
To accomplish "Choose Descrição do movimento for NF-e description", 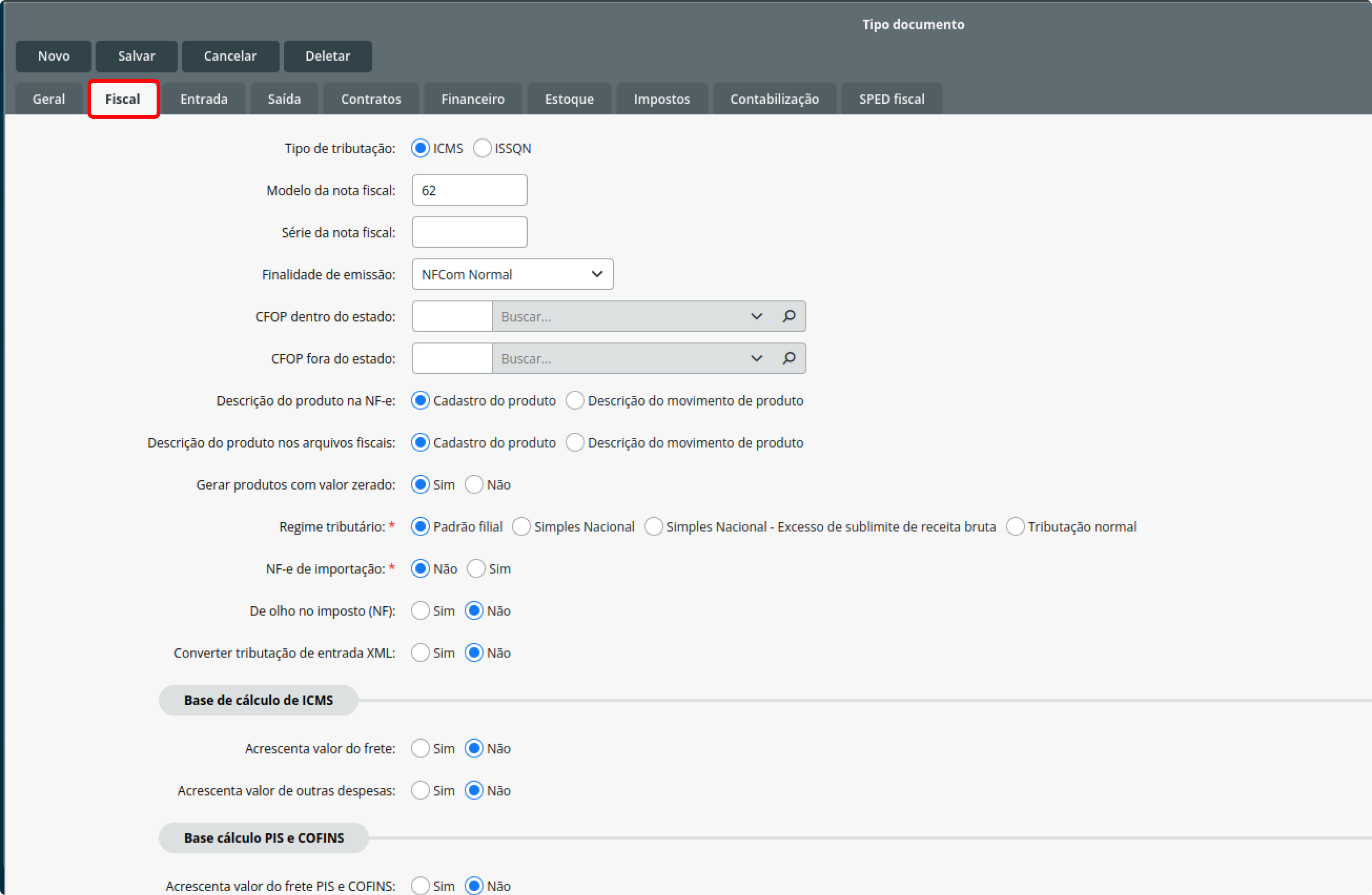I will coord(575,400).
